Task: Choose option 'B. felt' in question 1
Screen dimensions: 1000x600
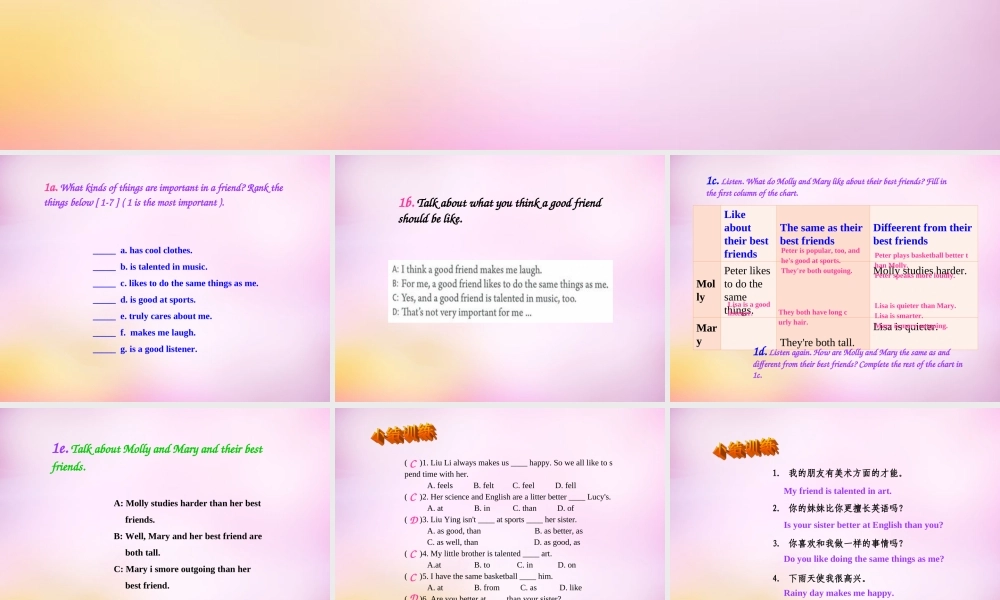Action: tap(483, 485)
